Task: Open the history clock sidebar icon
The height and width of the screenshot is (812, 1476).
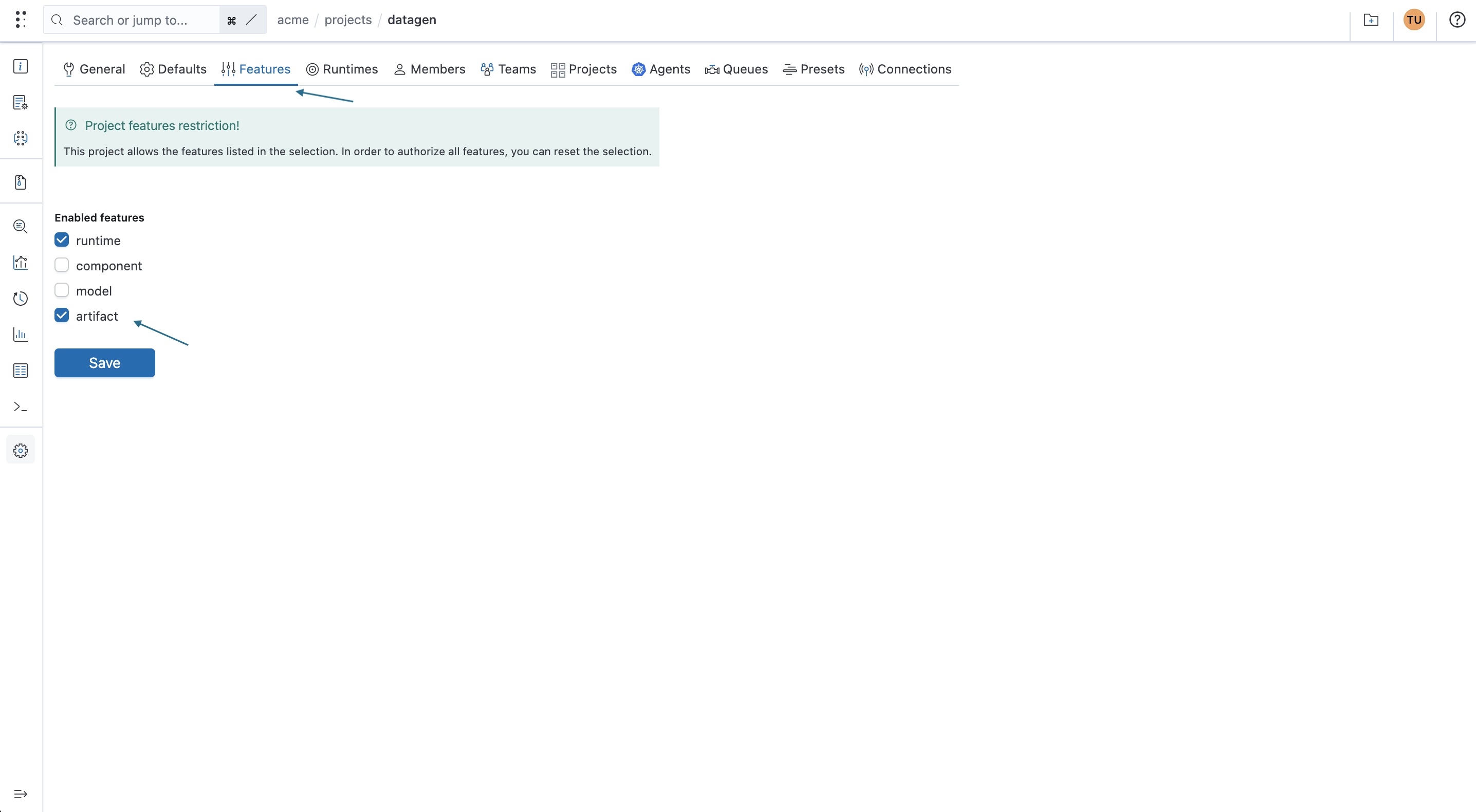Action: (x=21, y=299)
